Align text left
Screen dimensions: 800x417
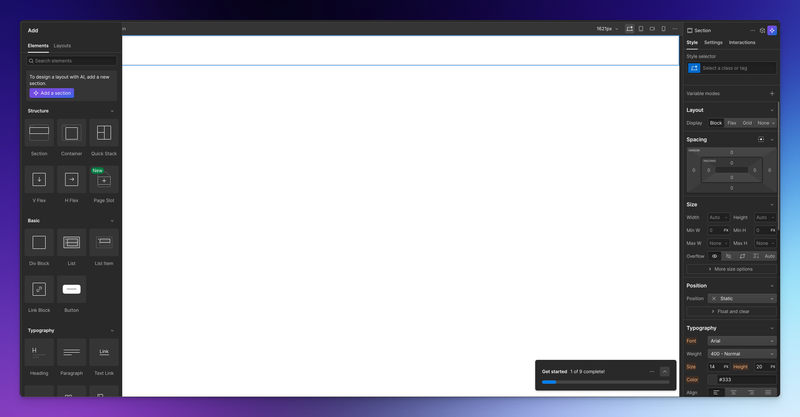716,393
